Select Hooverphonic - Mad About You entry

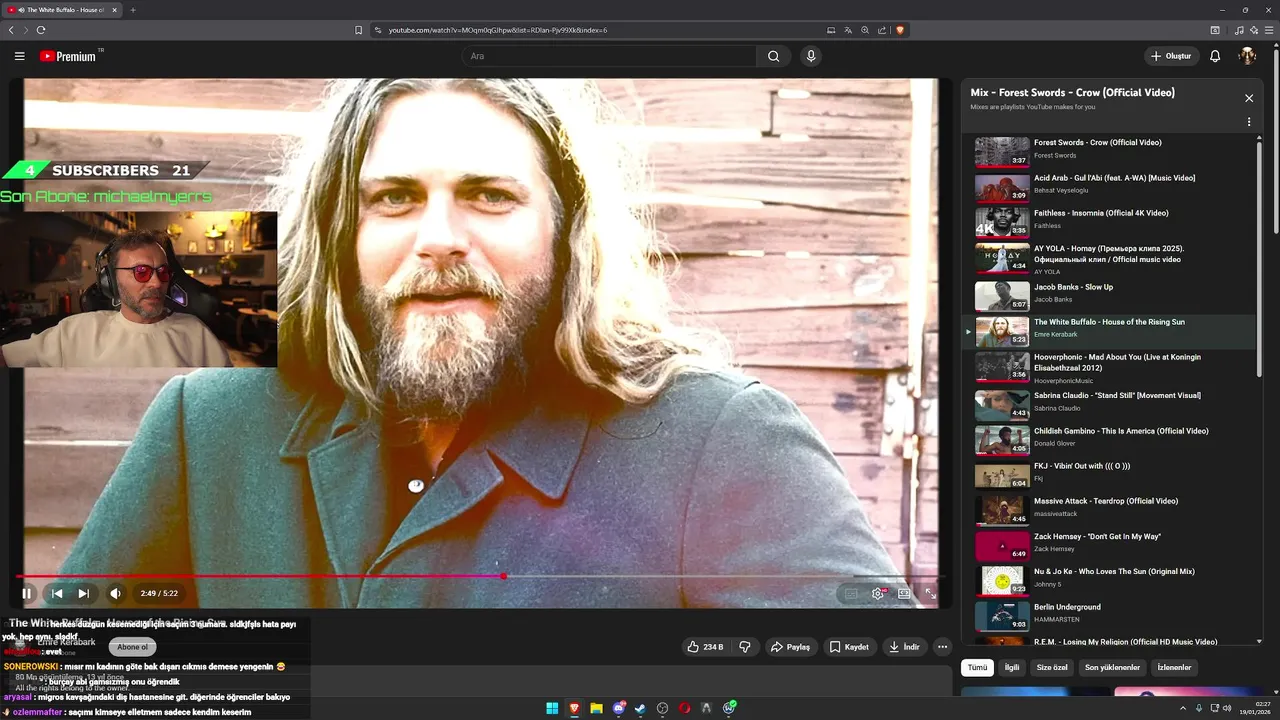(1110, 367)
